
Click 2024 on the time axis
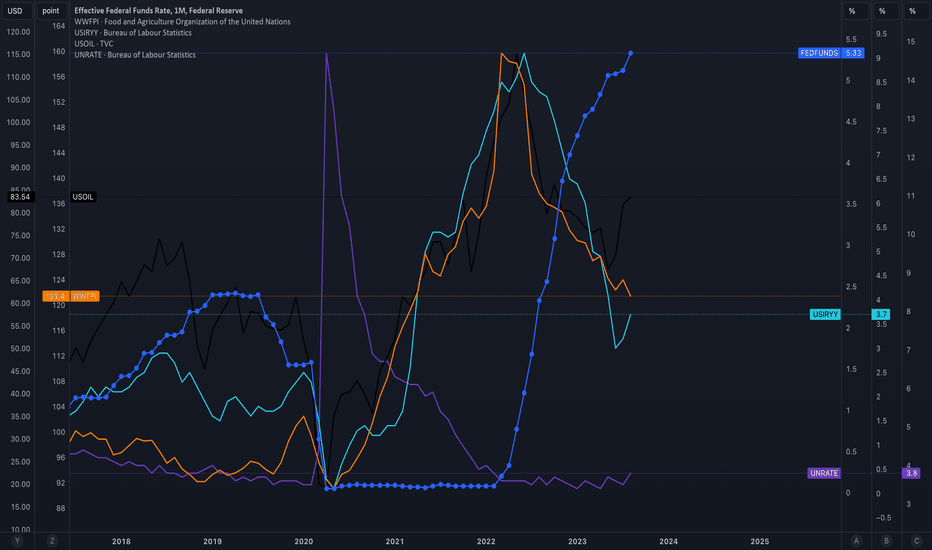coord(669,541)
